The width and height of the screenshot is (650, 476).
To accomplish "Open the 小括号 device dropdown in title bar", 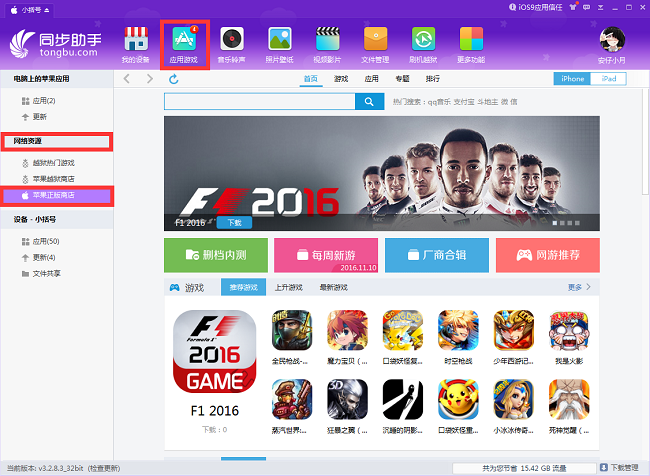I will pyautogui.click(x=30, y=10).
